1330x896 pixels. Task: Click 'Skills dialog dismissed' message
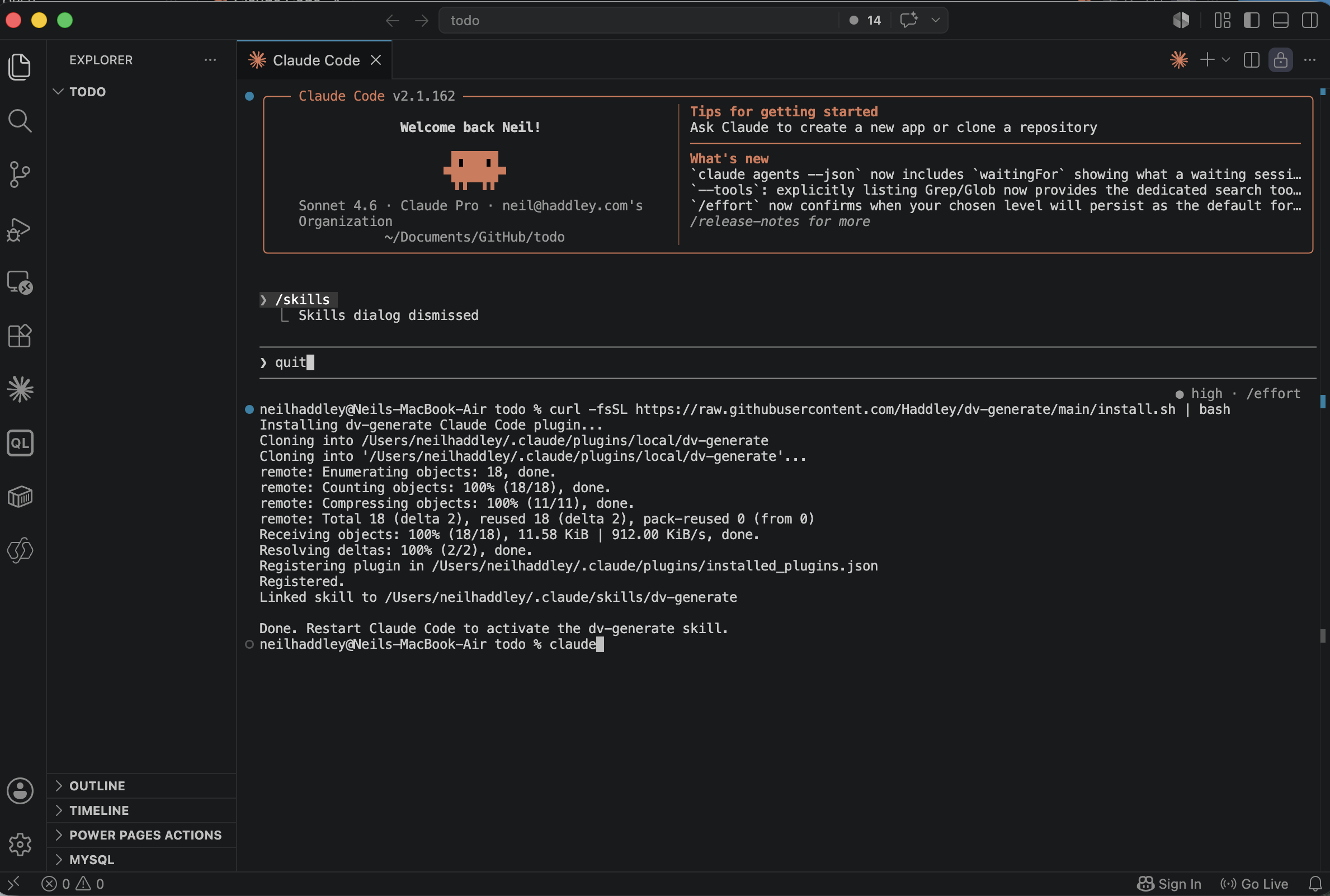click(x=389, y=315)
